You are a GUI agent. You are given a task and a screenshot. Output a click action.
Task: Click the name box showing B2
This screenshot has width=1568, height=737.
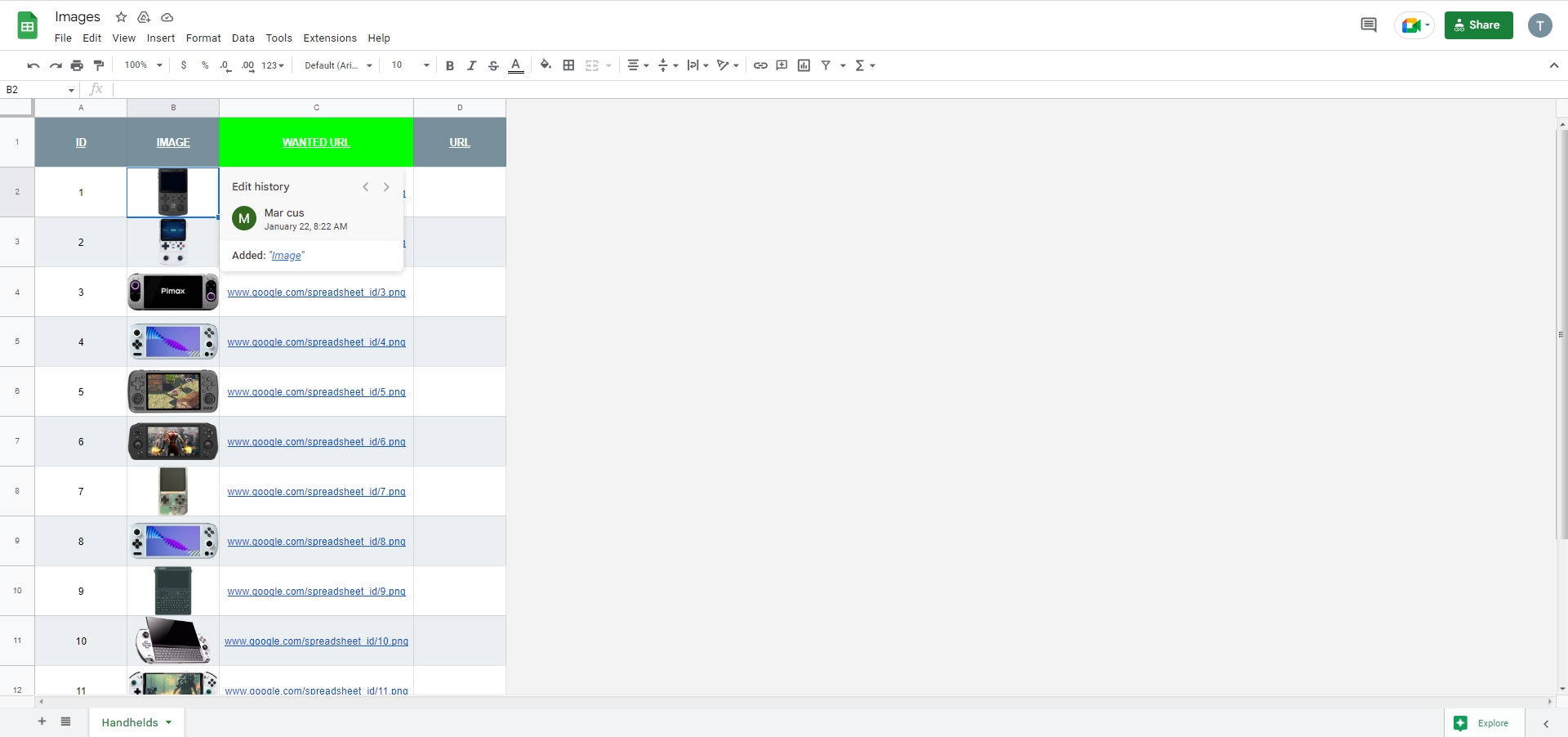click(40, 90)
